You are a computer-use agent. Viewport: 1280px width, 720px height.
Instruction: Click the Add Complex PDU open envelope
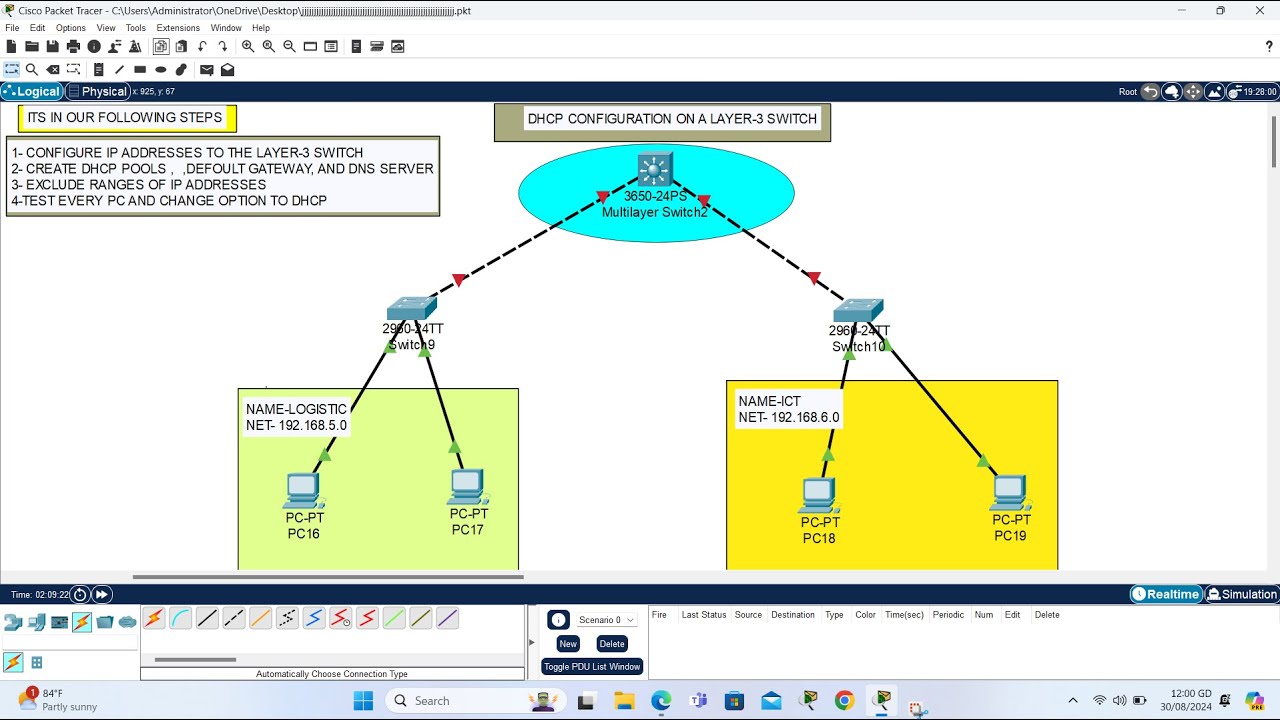(228, 70)
